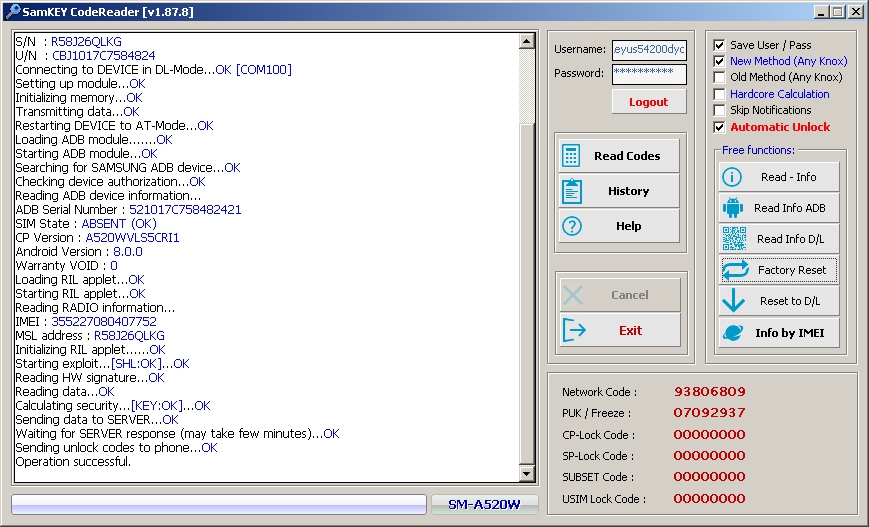Click the Android Version 8.0.0 value
The width and height of the screenshot is (869, 527).
point(128,252)
